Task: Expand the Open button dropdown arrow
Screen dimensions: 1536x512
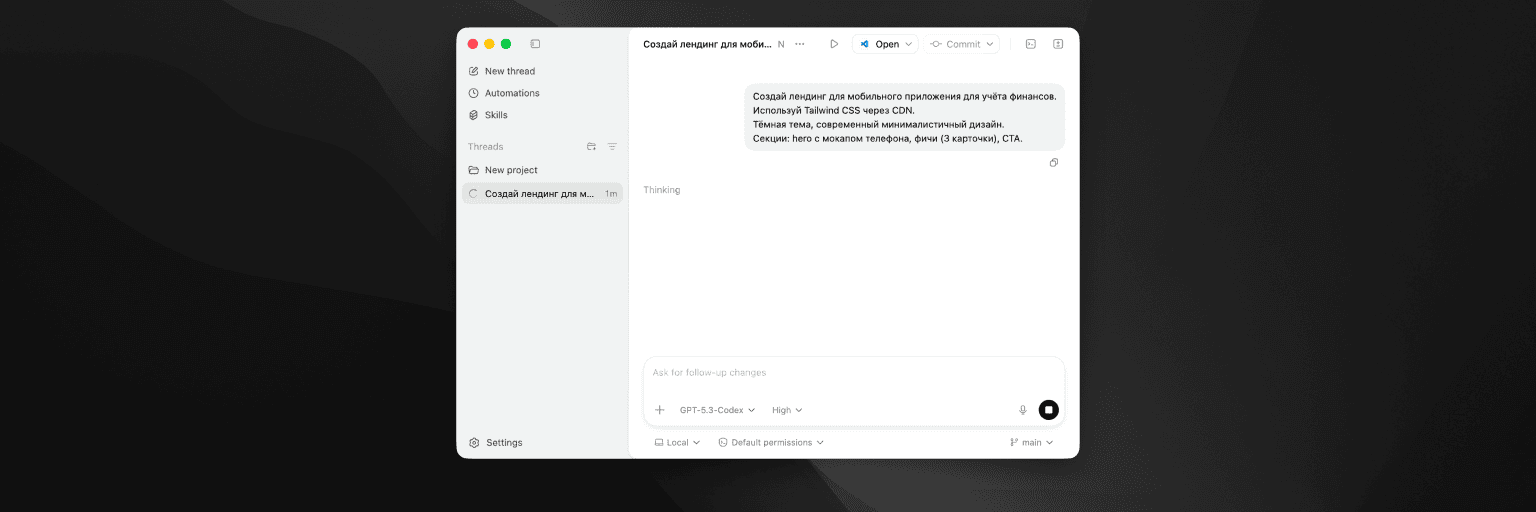Action: tap(909, 44)
